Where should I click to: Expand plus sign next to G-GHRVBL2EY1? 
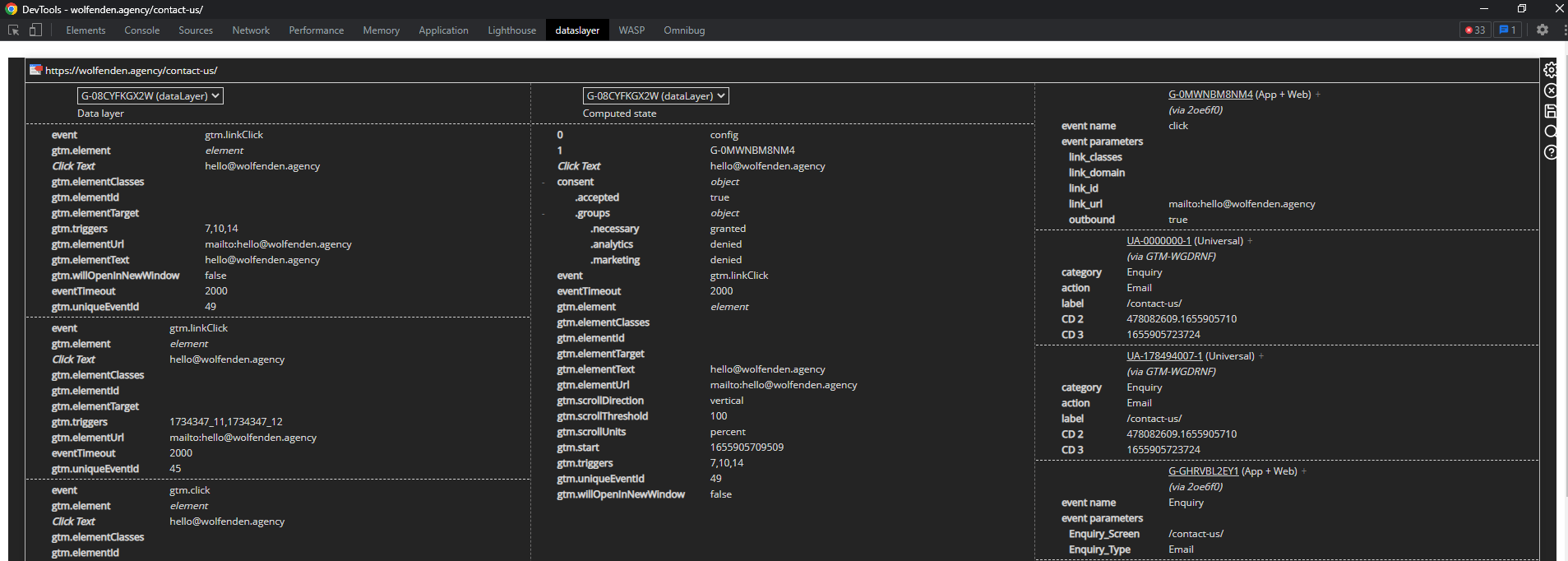tap(1304, 471)
